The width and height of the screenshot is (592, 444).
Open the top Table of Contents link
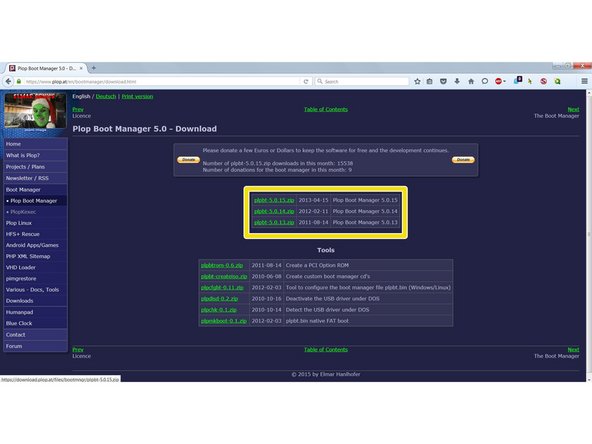326,109
